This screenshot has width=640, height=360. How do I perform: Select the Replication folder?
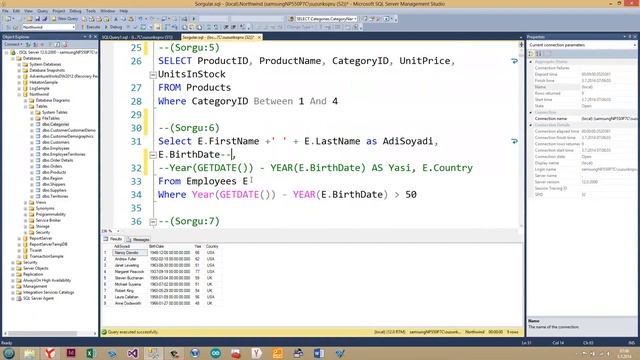click(33, 274)
